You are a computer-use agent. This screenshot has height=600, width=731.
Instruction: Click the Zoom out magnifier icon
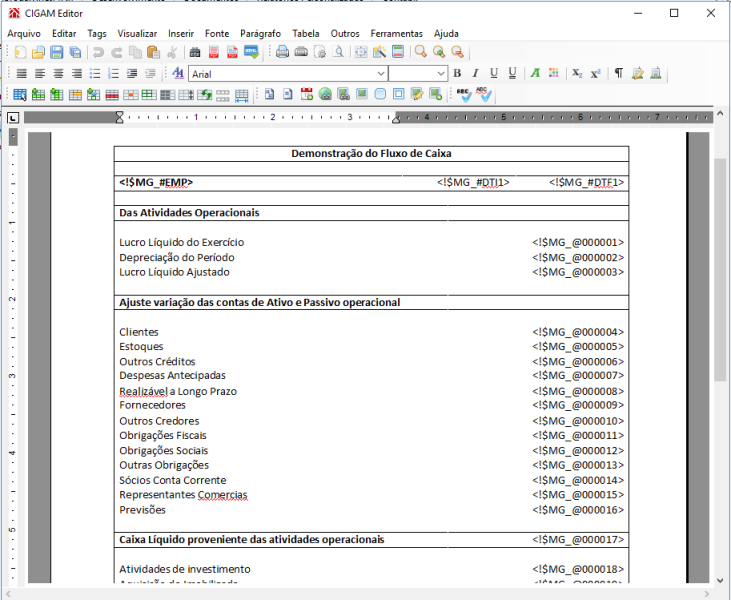457,52
